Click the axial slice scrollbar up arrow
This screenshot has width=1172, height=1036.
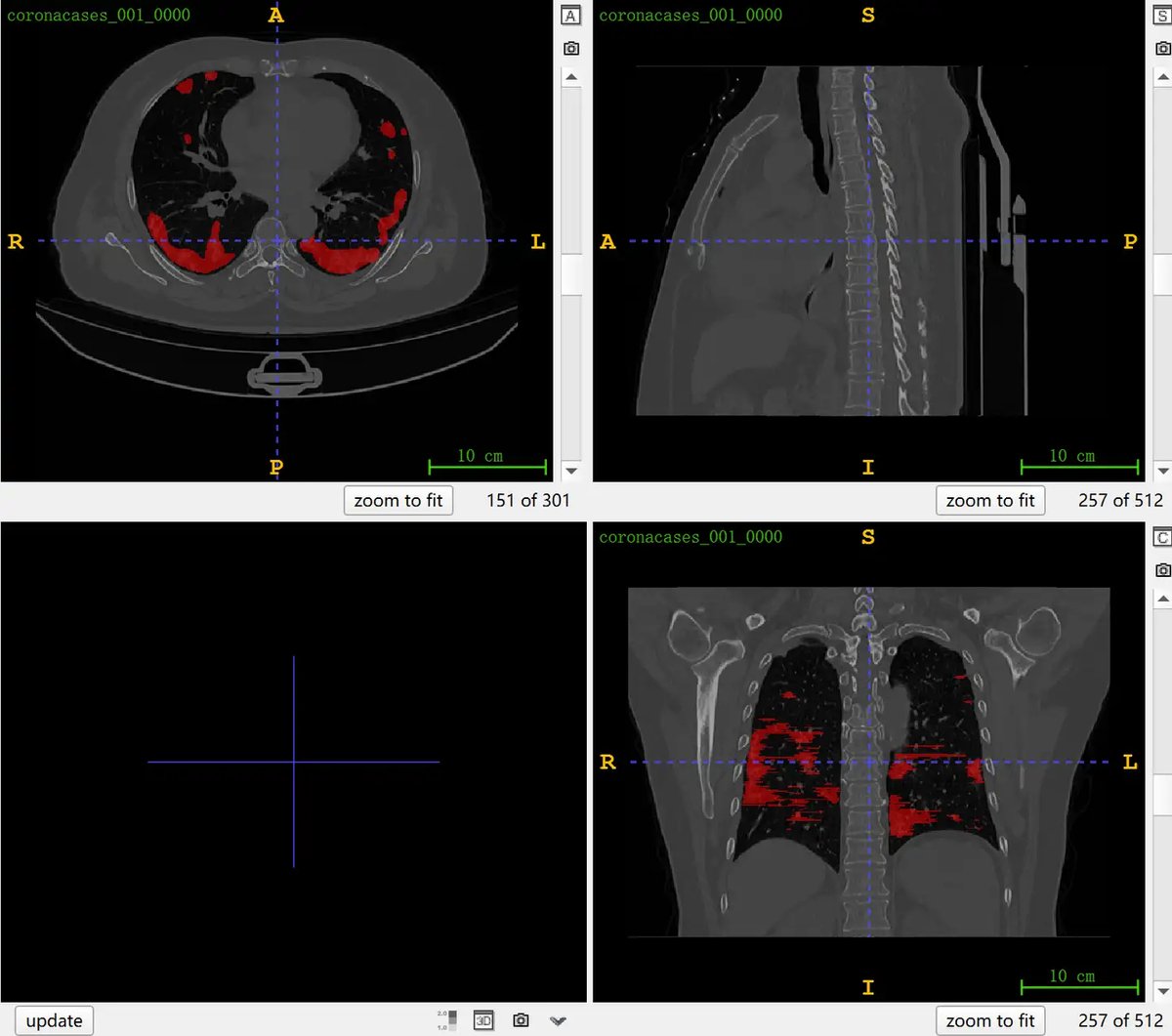571,76
